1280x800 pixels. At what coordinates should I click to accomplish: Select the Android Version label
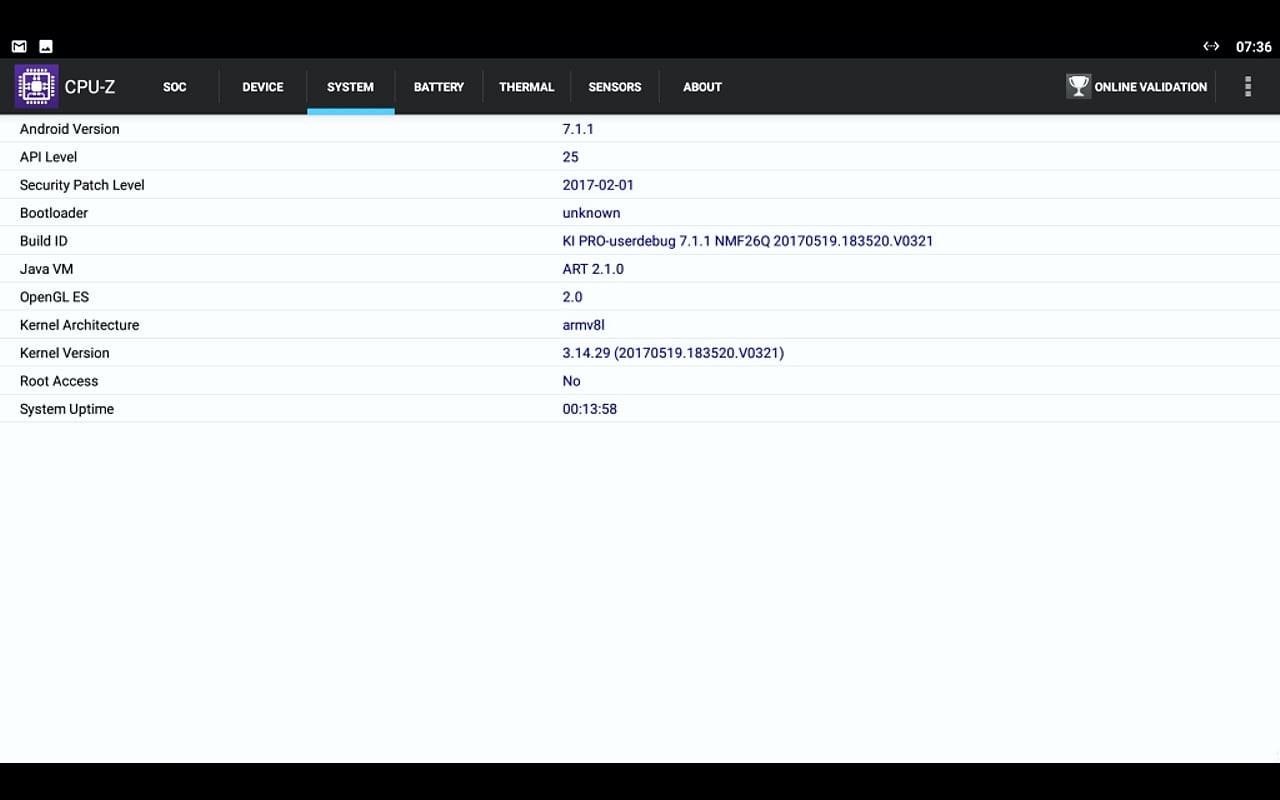pos(70,129)
